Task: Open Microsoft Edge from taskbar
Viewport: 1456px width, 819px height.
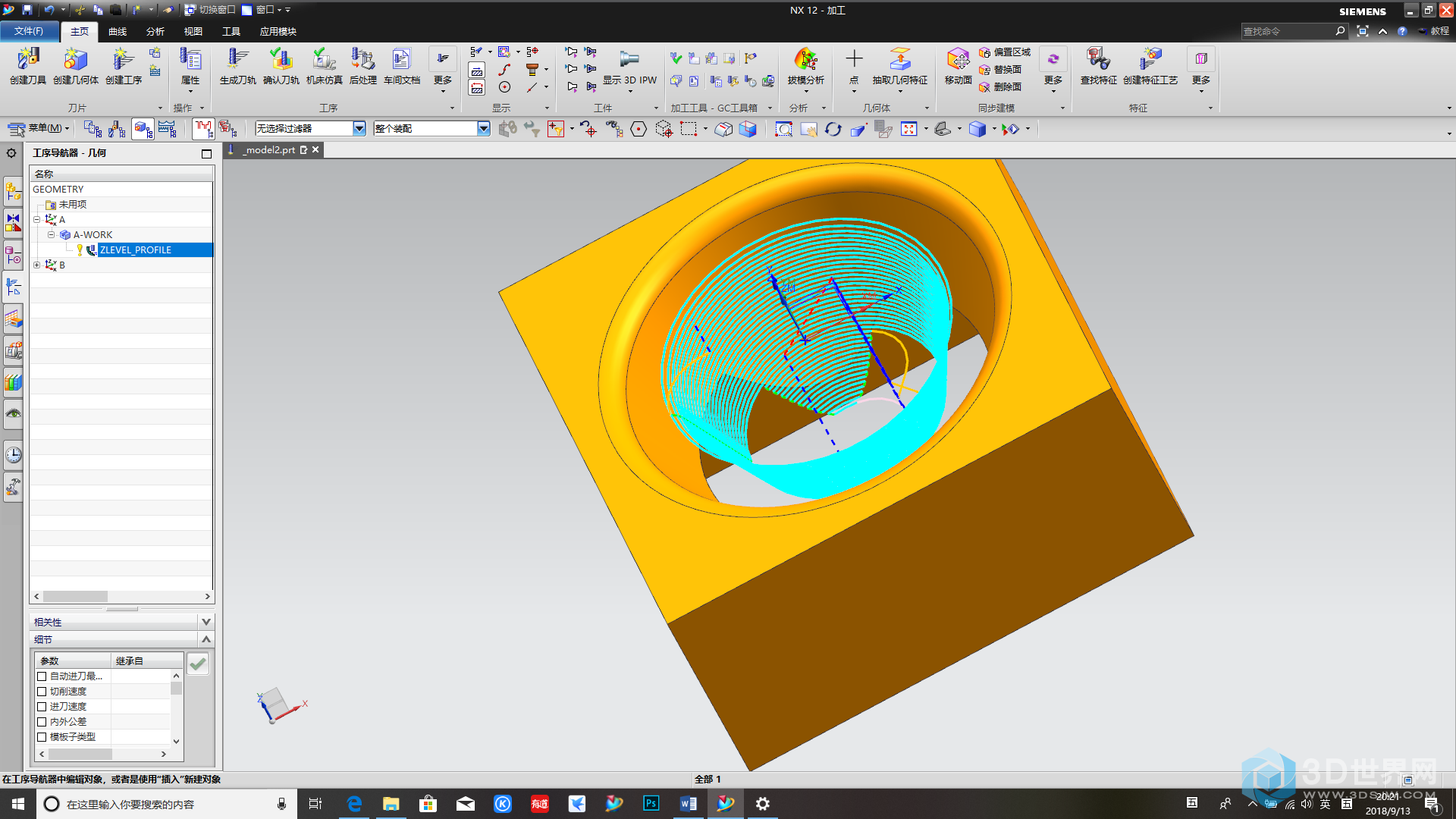Action: tap(354, 804)
